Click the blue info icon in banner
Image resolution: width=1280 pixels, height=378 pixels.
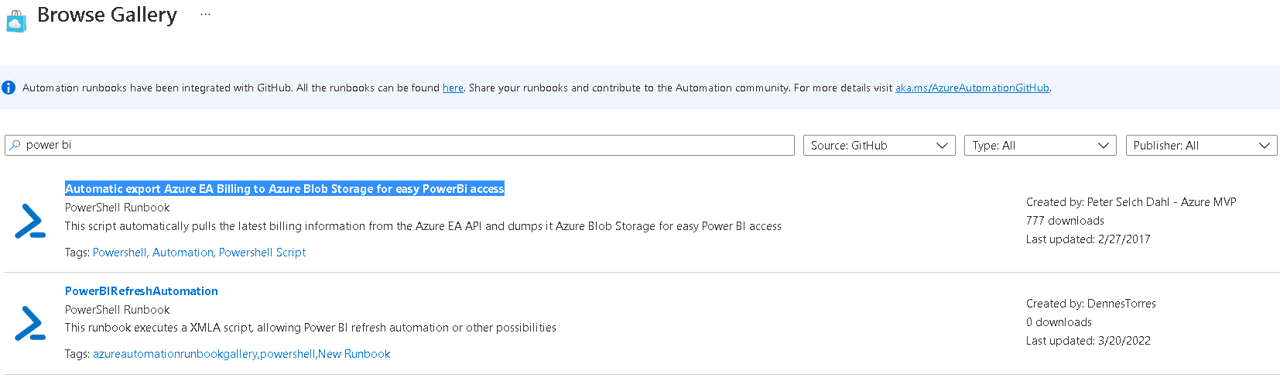(x=10, y=88)
